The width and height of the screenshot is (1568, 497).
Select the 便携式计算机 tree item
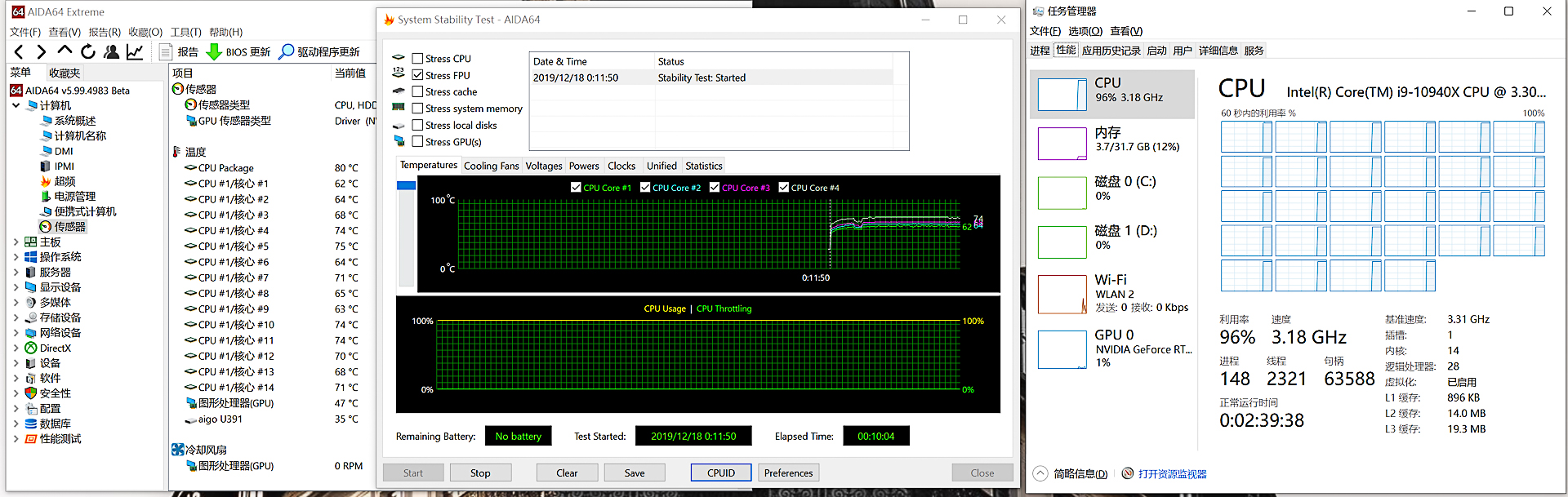click(78, 211)
